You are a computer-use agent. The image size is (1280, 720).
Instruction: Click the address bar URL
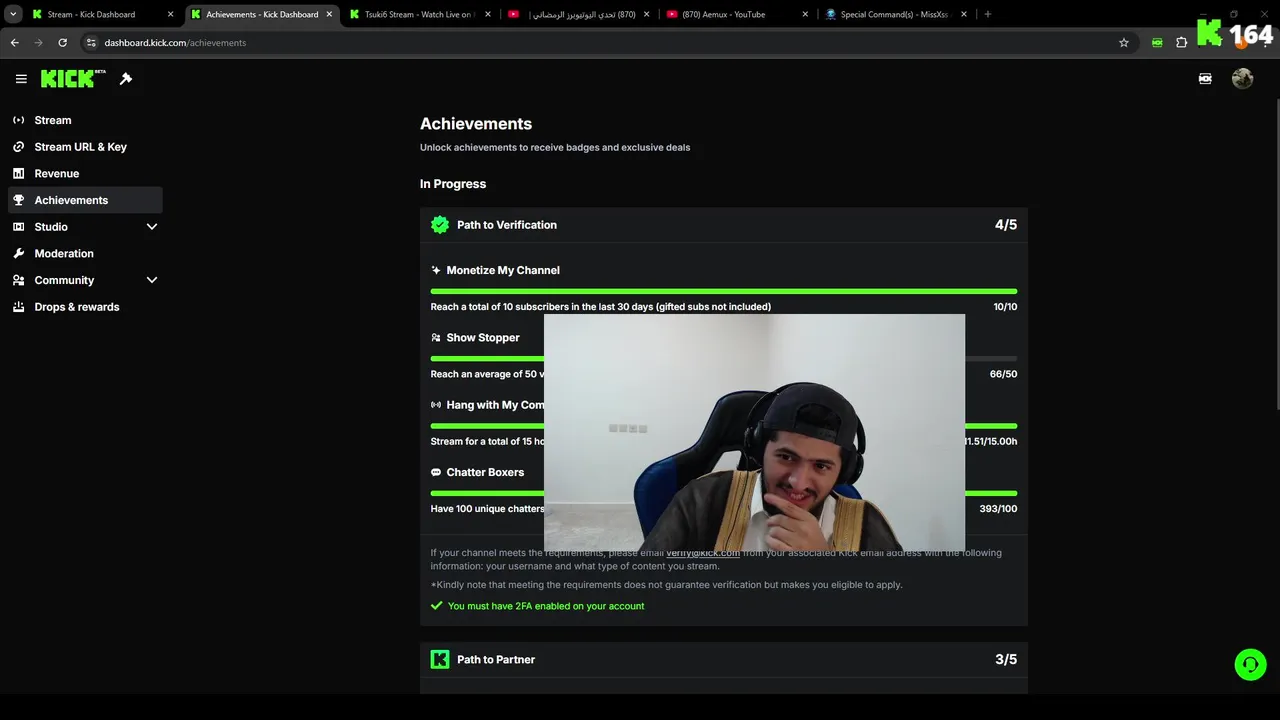coord(175,43)
